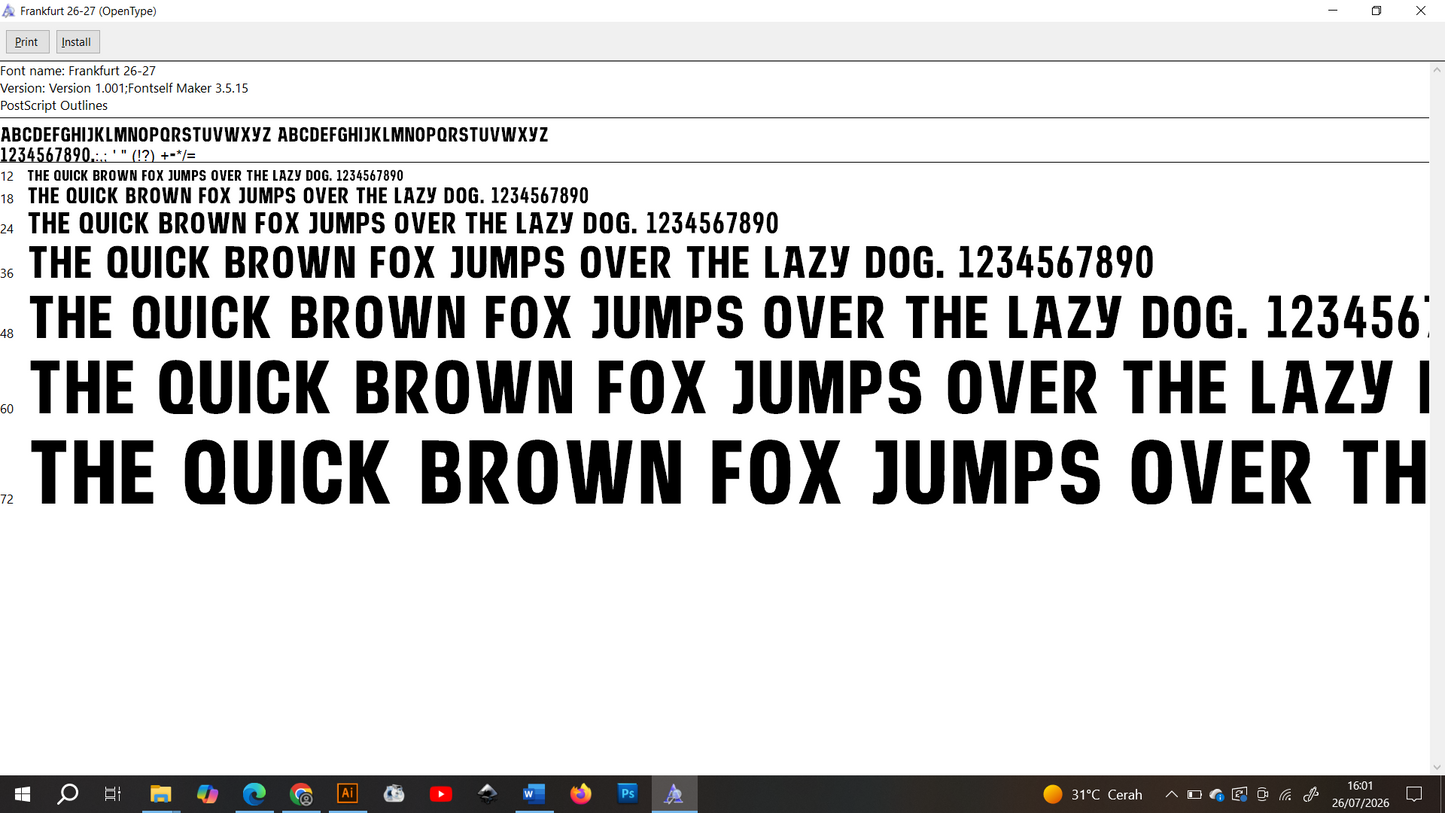Screen dimensions: 1445x813
Task: Minimize the Frankfurt 26-27 font window
Action: [1332, 11]
